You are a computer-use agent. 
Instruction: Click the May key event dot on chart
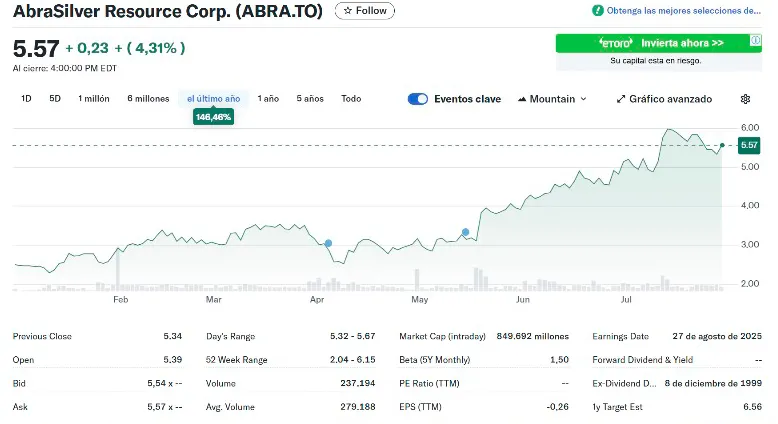(x=465, y=232)
